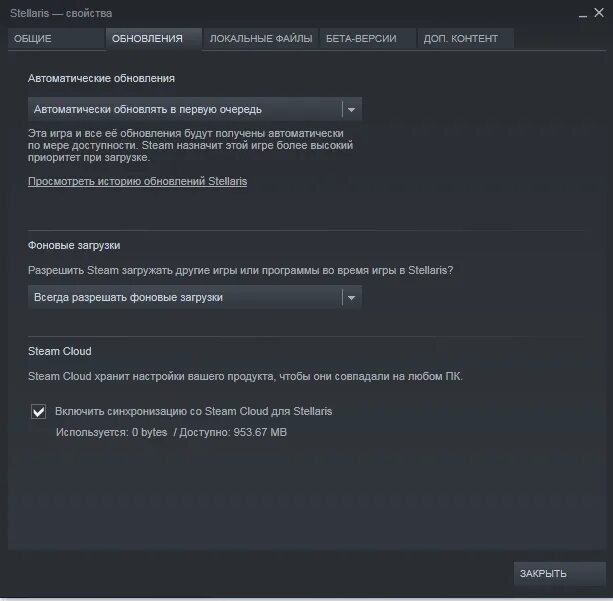613x601 pixels.
Task: Toggle the Steam Cloud sync checkbox
Action: click(38, 411)
